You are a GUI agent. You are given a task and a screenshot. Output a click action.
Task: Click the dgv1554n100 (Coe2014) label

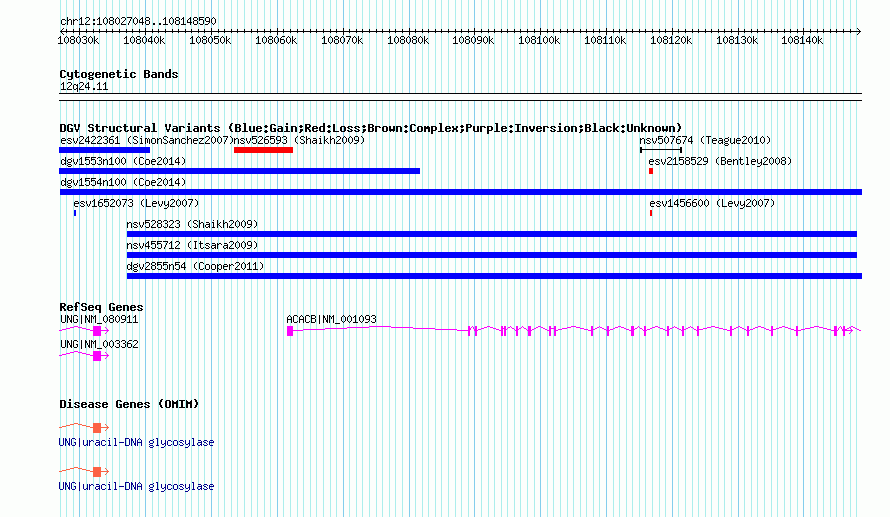coord(123,183)
